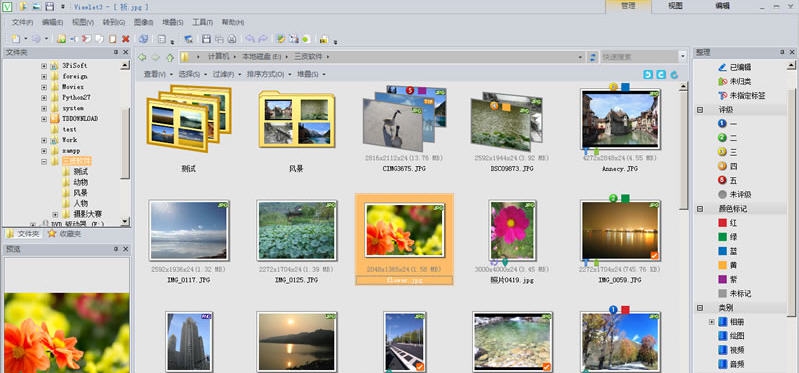Open the 图像 menu
Viewport: 799px width, 373px height.
coord(144,22)
